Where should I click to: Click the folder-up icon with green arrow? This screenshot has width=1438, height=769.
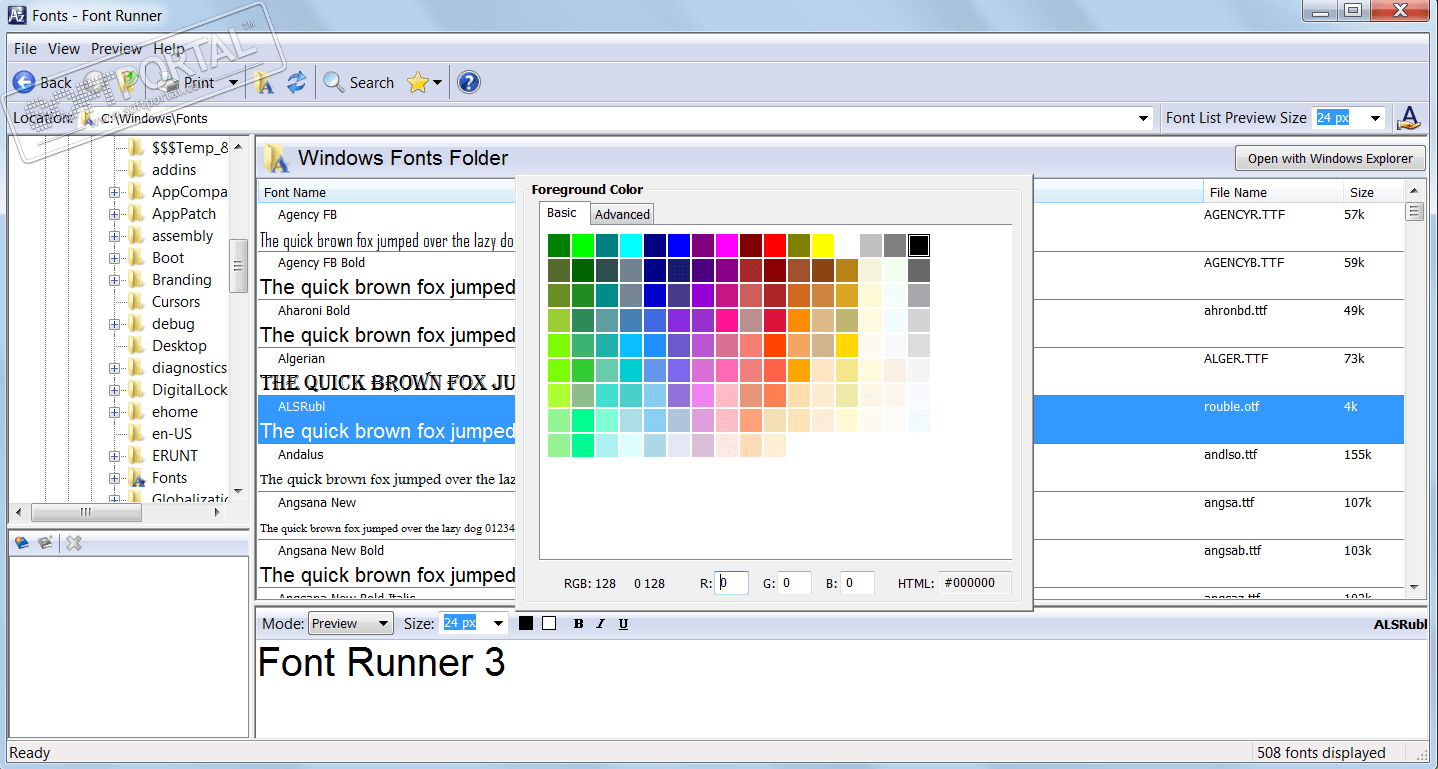click(x=126, y=83)
